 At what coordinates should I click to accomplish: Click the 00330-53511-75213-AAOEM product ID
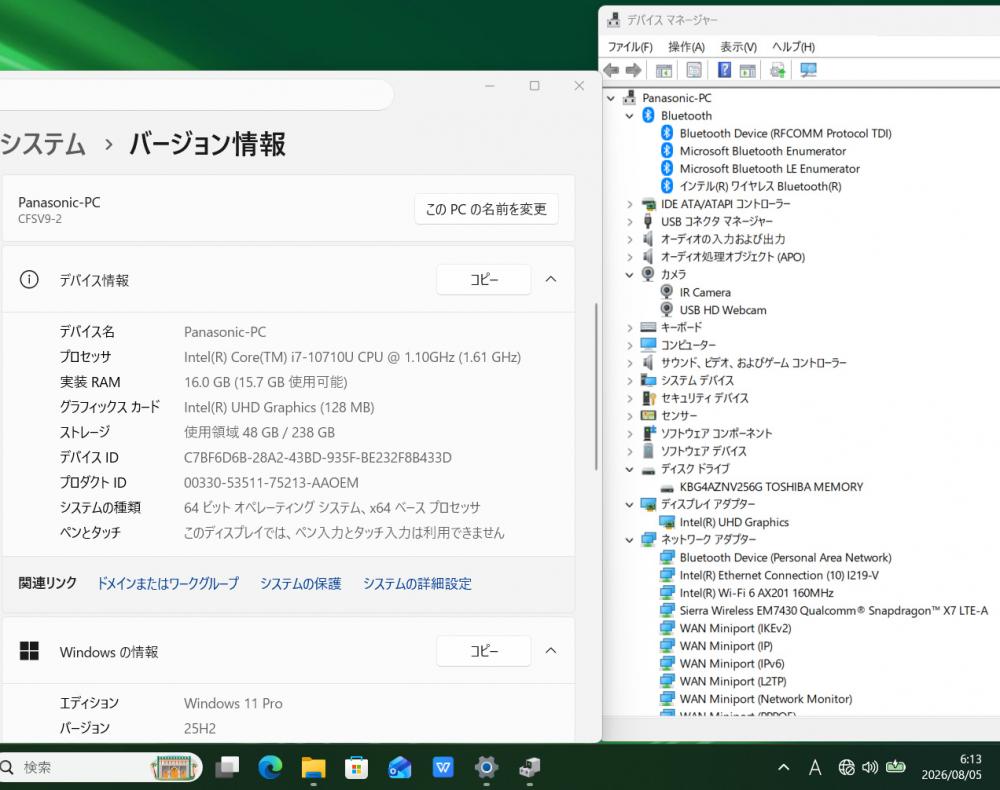[271, 483]
